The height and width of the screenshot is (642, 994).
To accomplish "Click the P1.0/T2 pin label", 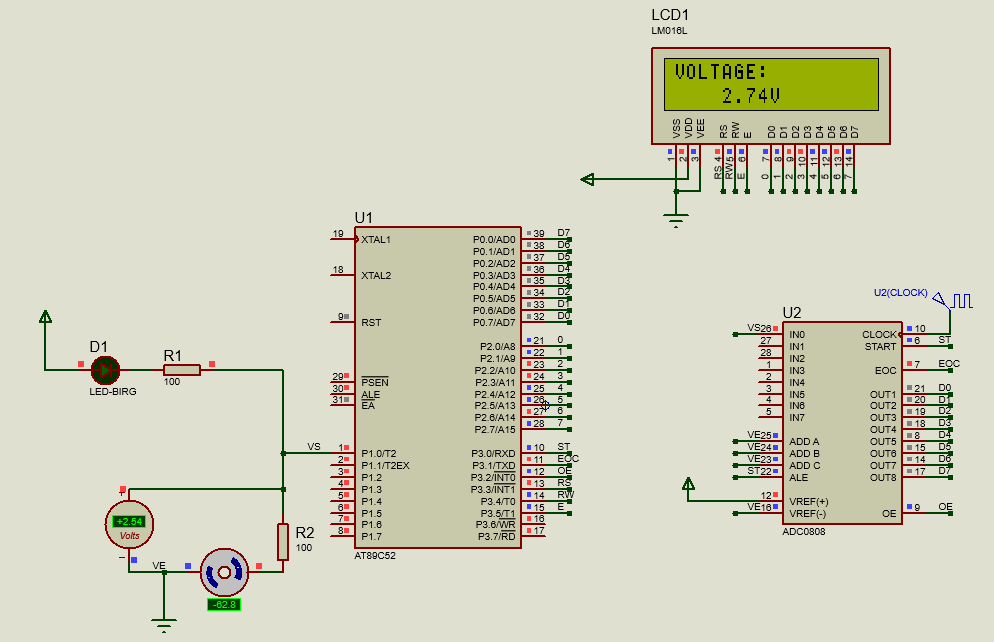I will [x=378, y=454].
